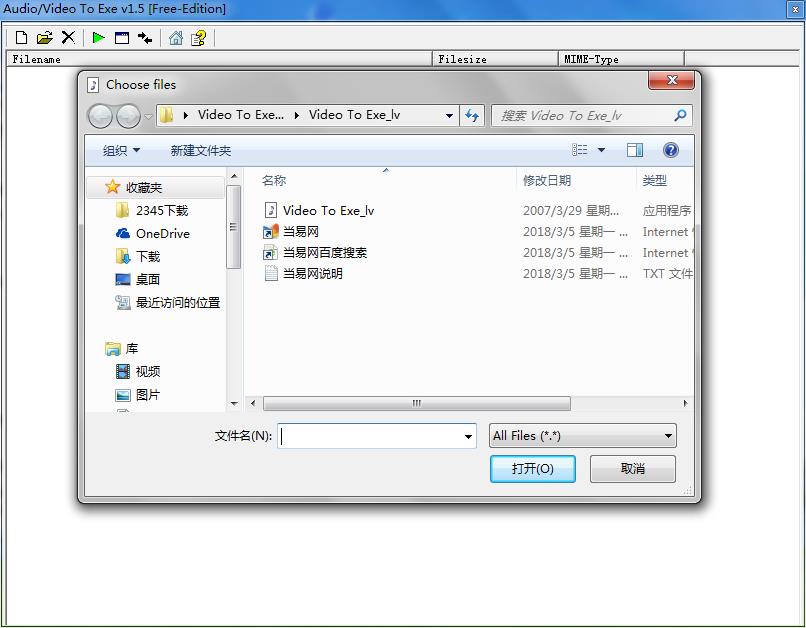Open the window options toolbar icon
806x628 pixels.
122,38
